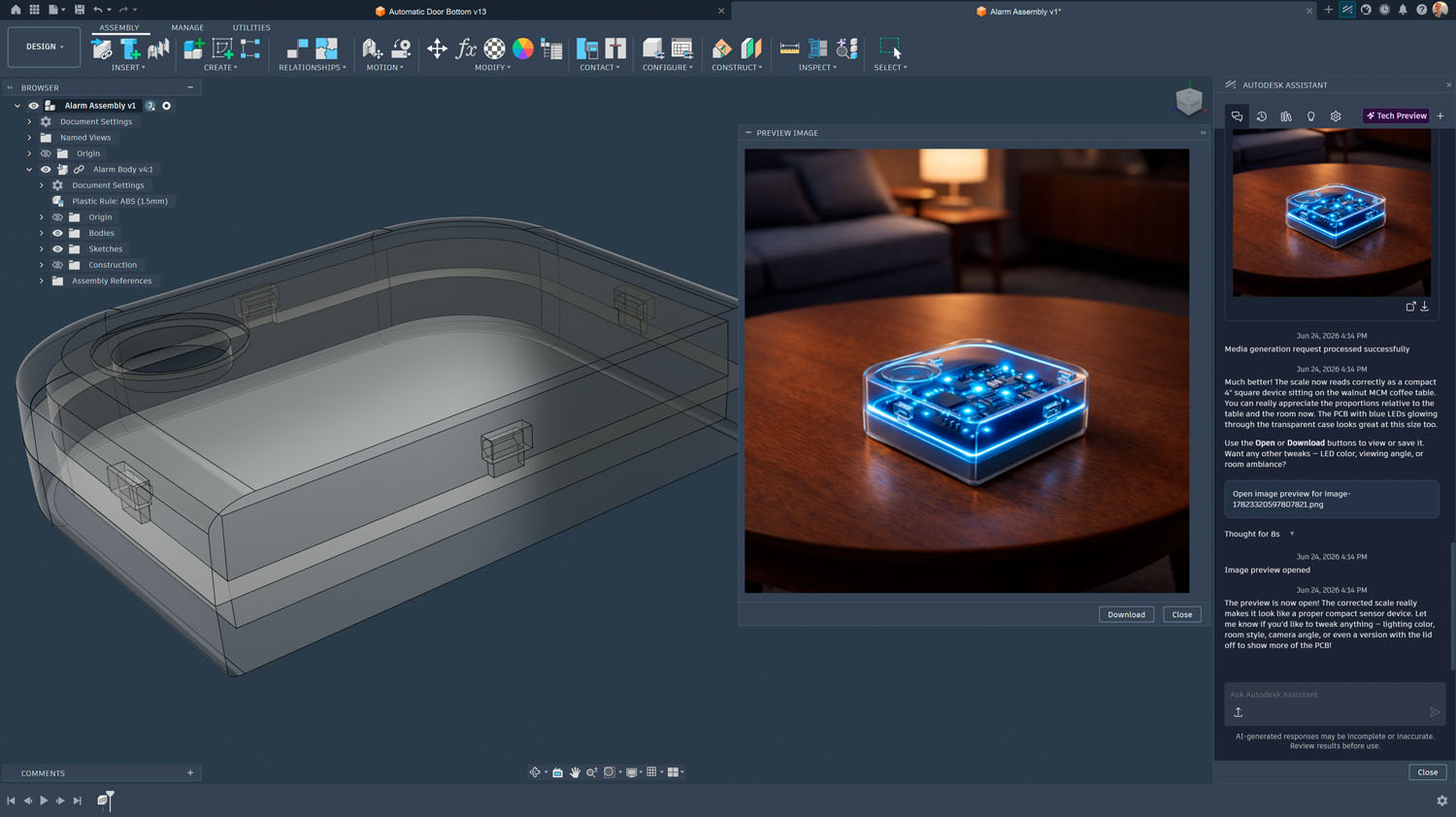The width and height of the screenshot is (1456, 817).
Task: Open the RELATIONSHIPS menu
Action: pyautogui.click(x=313, y=68)
